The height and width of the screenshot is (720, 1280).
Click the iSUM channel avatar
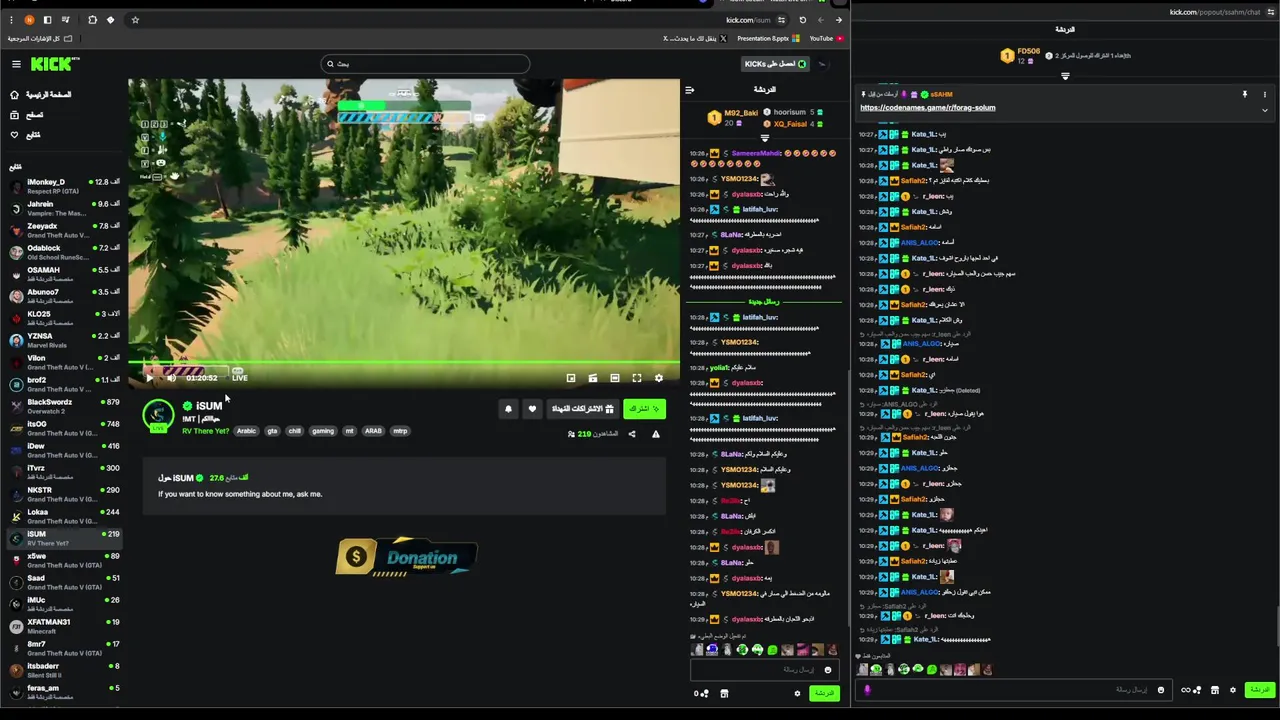158,415
